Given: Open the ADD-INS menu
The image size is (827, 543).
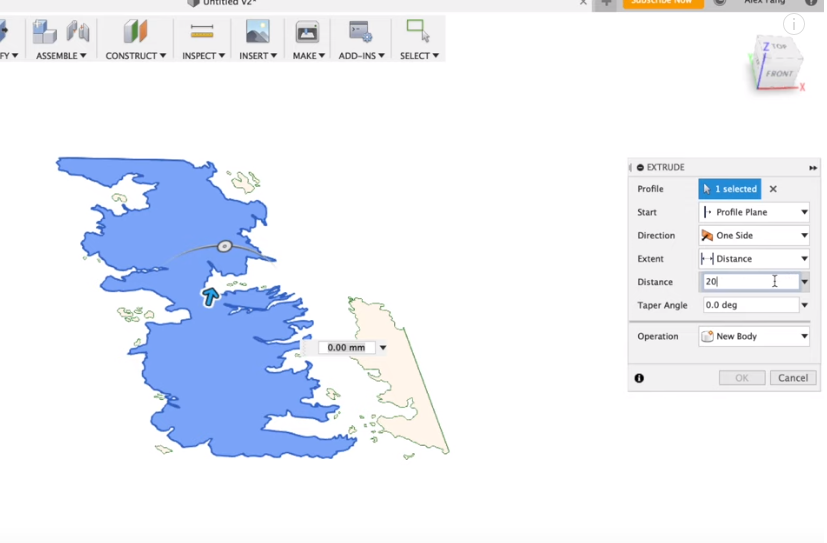Looking at the screenshot, I should (361, 55).
